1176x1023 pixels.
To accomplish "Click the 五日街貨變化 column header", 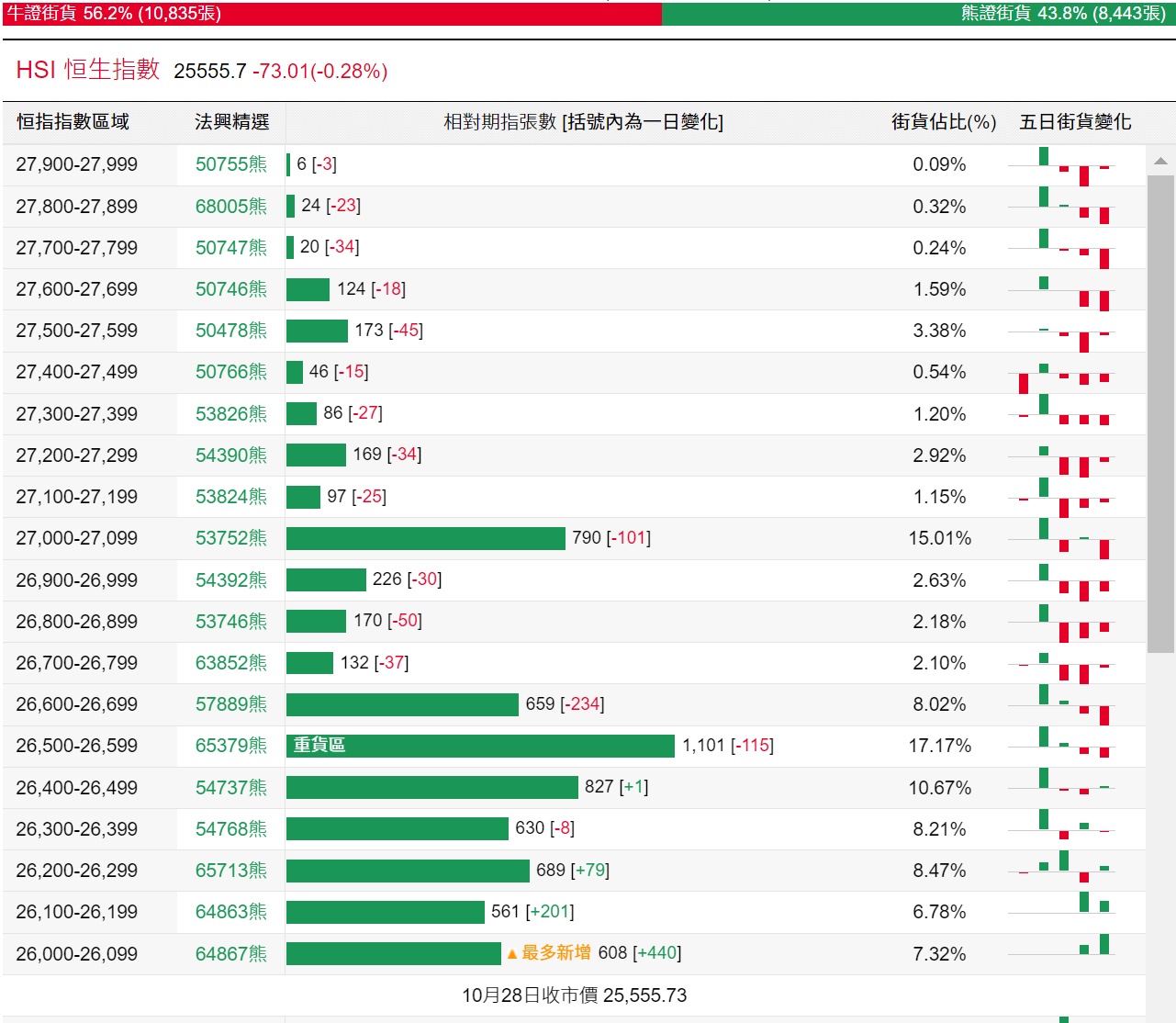I will coord(1074,122).
